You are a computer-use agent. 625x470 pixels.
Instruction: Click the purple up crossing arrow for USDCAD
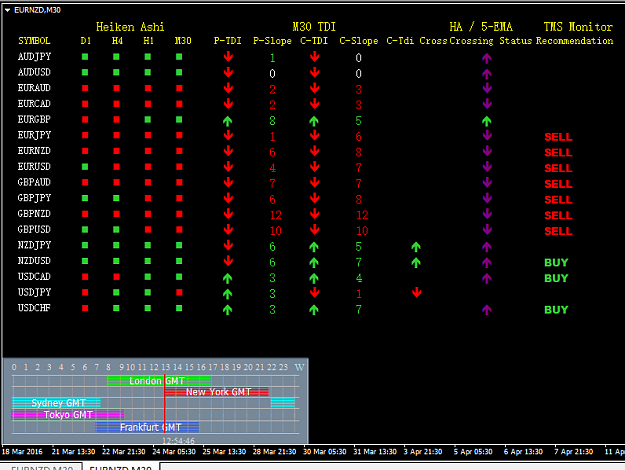click(x=486, y=278)
